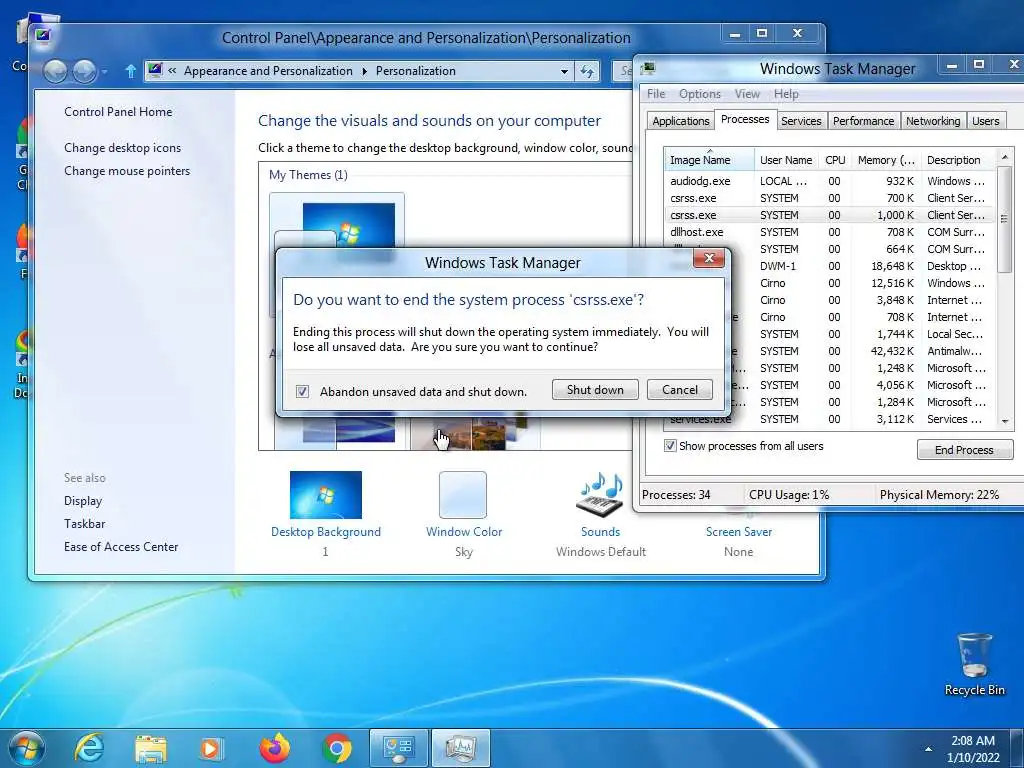Image resolution: width=1024 pixels, height=768 pixels.
Task: Expand the address bar history dropdown
Action: tap(564, 71)
